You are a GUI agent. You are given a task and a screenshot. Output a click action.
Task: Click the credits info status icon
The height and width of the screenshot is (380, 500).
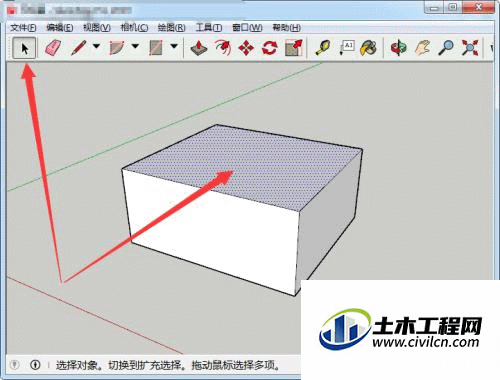(35, 365)
